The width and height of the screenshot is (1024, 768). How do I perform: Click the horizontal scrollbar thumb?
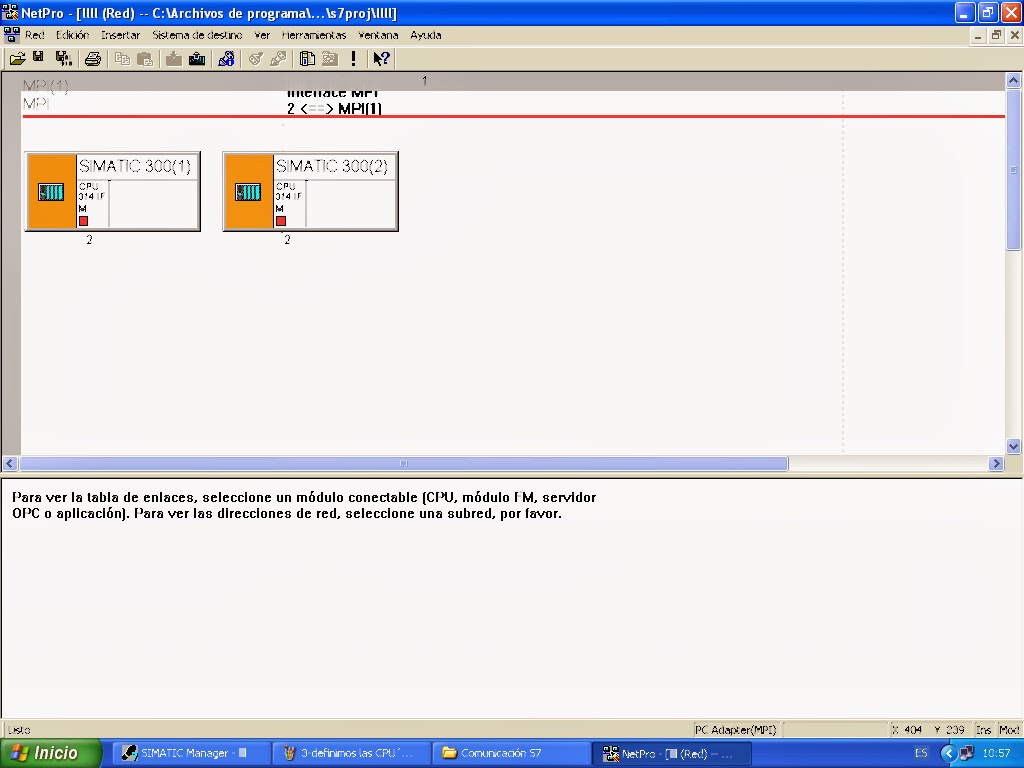pyautogui.click(x=404, y=464)
